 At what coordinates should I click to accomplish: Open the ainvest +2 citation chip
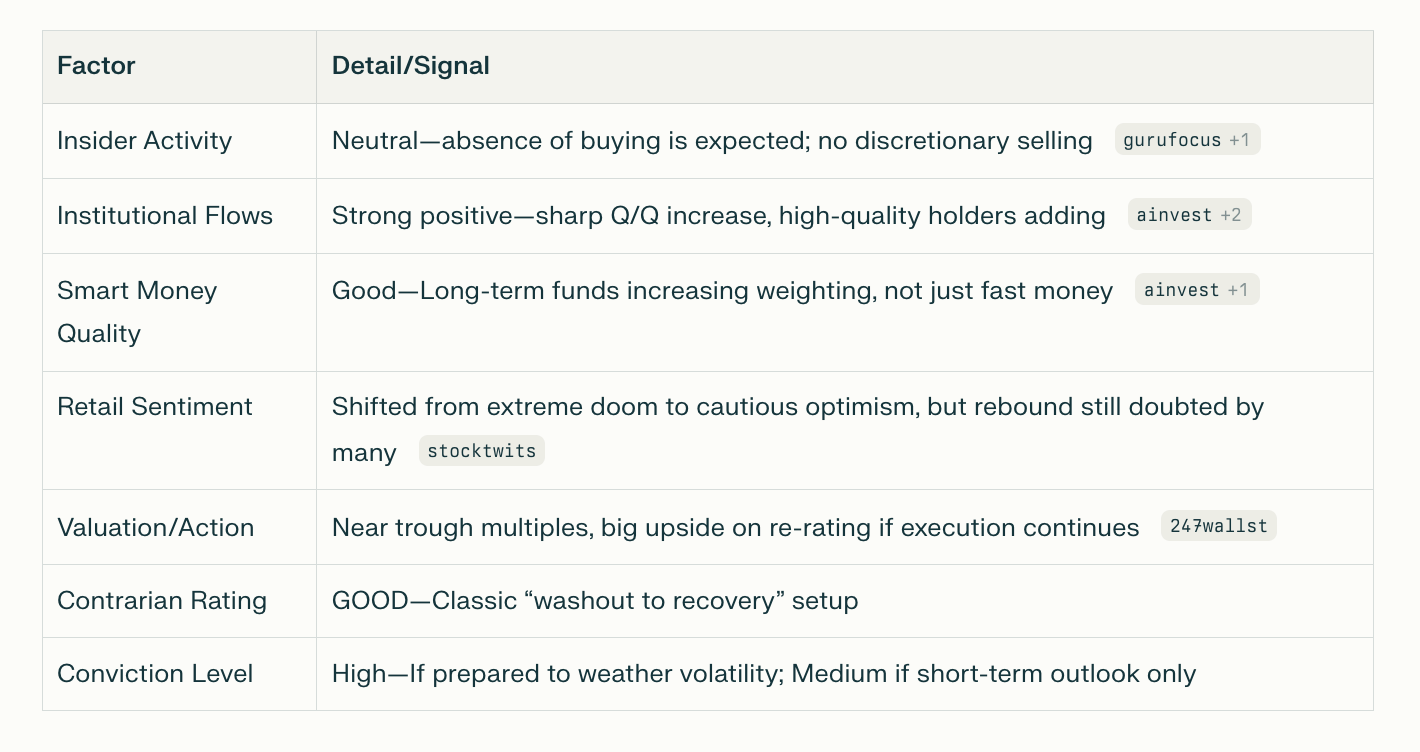[1189, 215]
